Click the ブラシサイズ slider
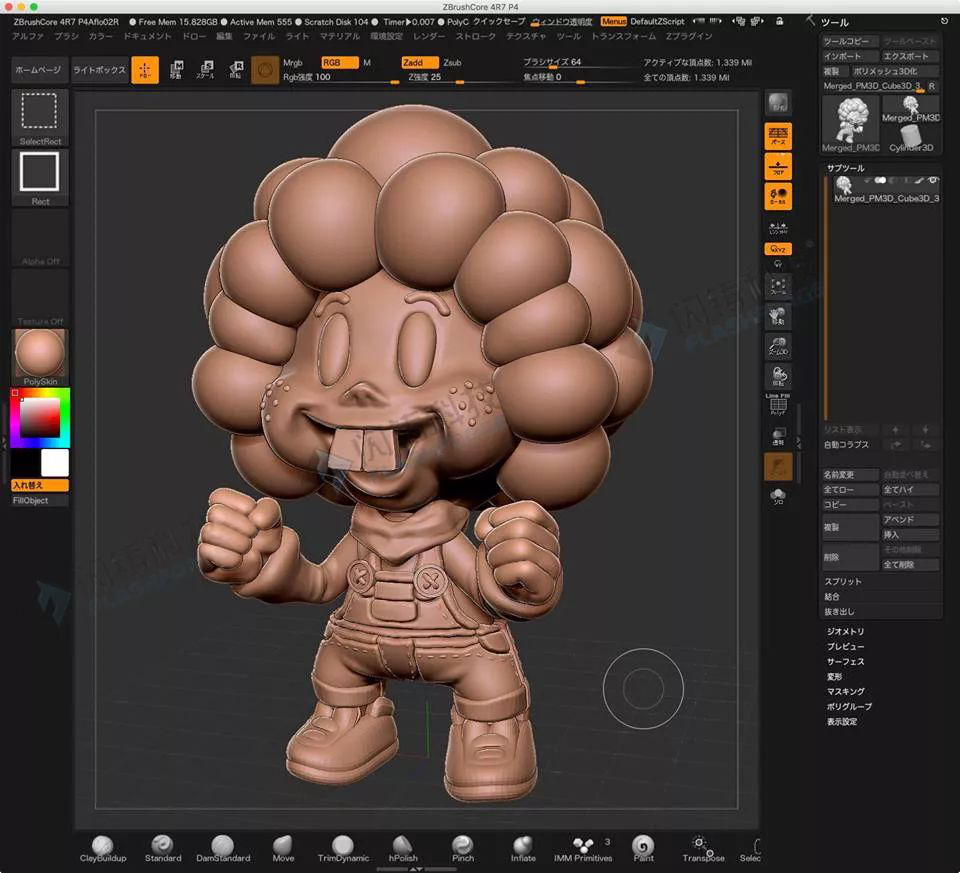The image size is (960, 873). click(580, 62)
